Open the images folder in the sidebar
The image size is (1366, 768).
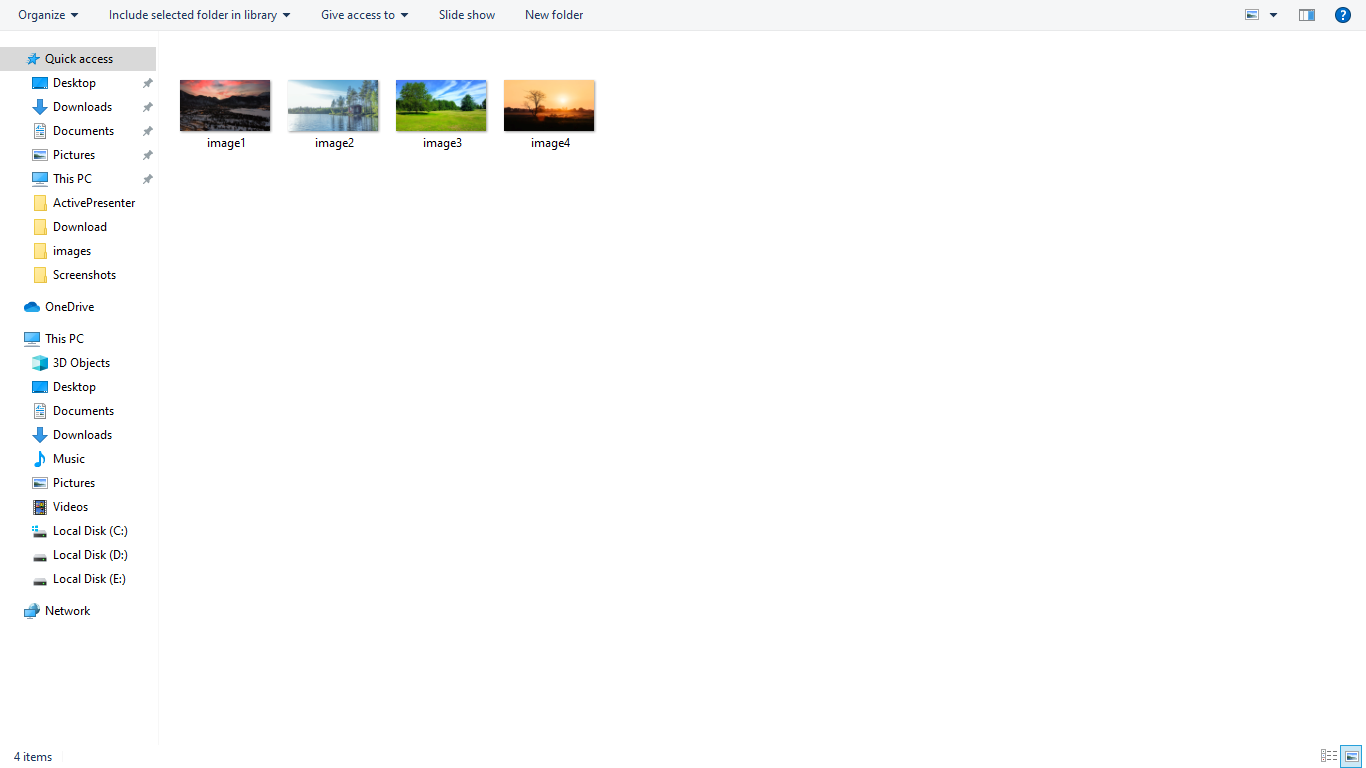[71, 250]
